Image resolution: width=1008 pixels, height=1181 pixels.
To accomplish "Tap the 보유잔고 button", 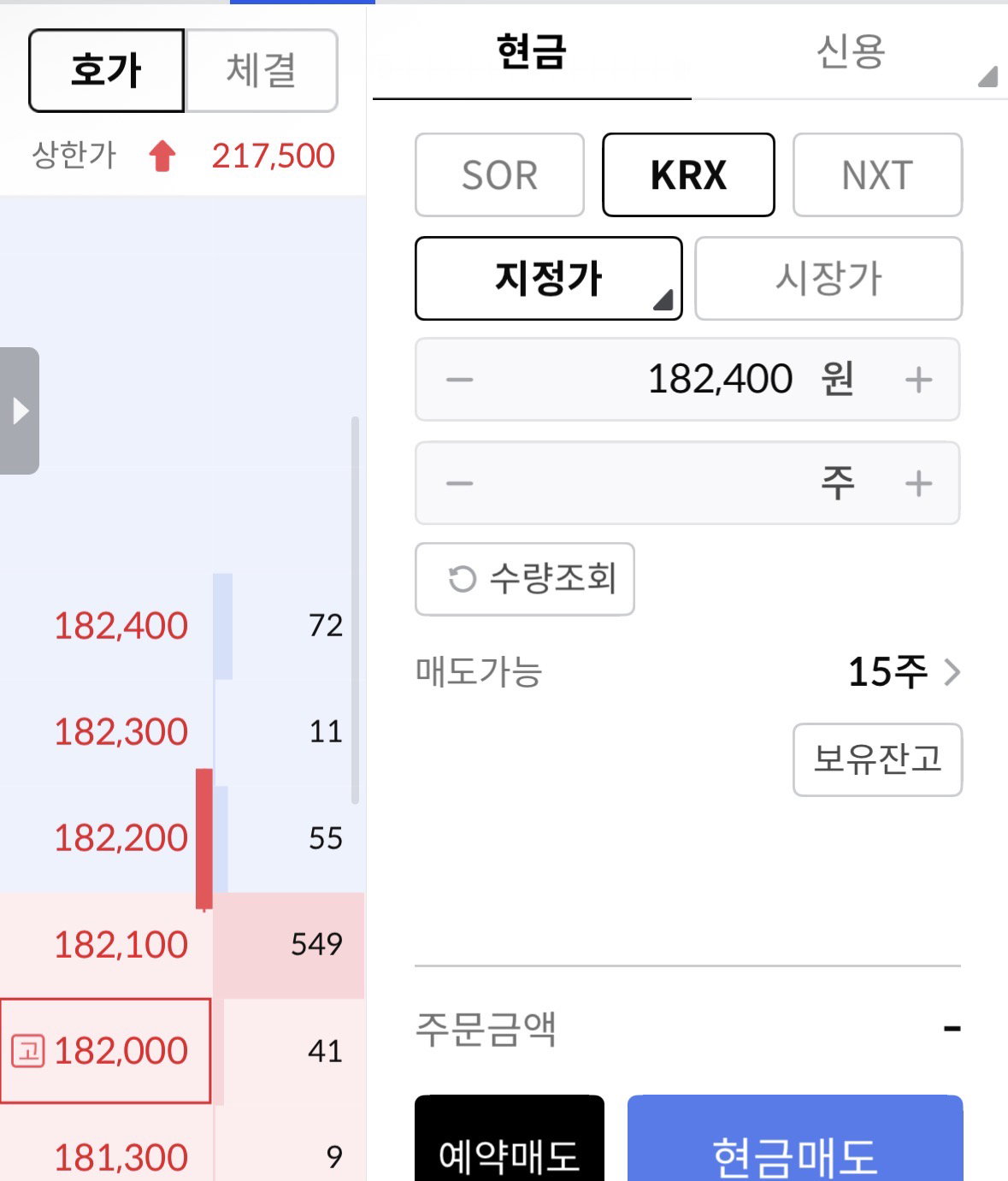I will [877, 759].
